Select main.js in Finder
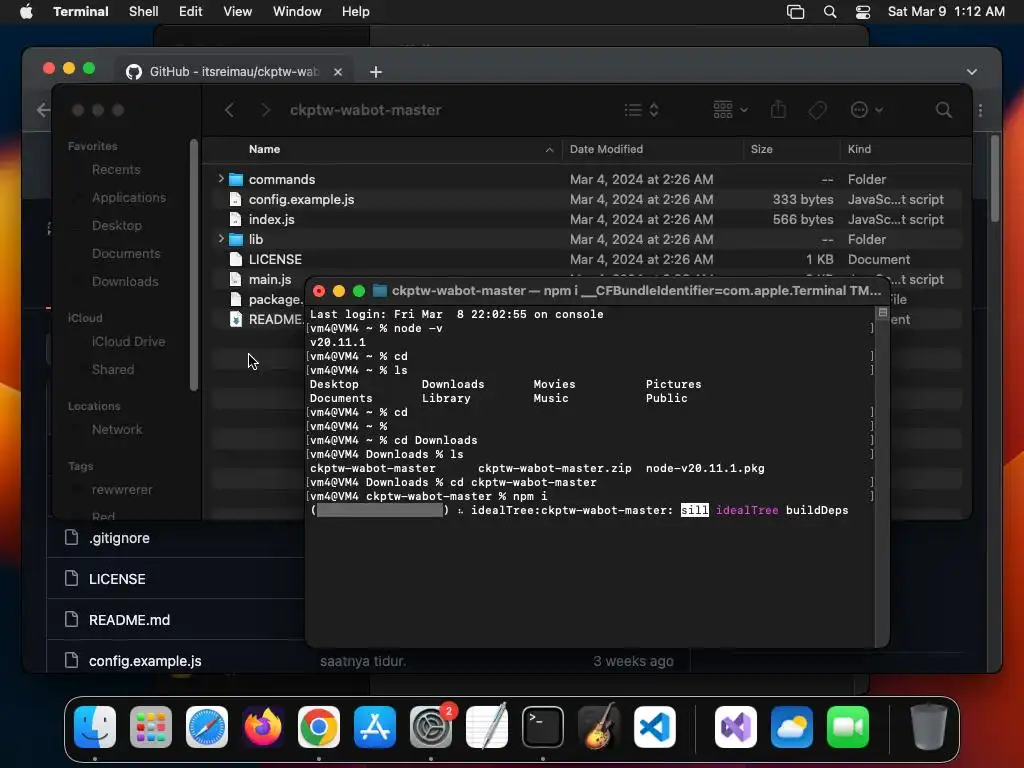Screen dimensions: 1024x768 pyautogui.click(x=270, y=280)
